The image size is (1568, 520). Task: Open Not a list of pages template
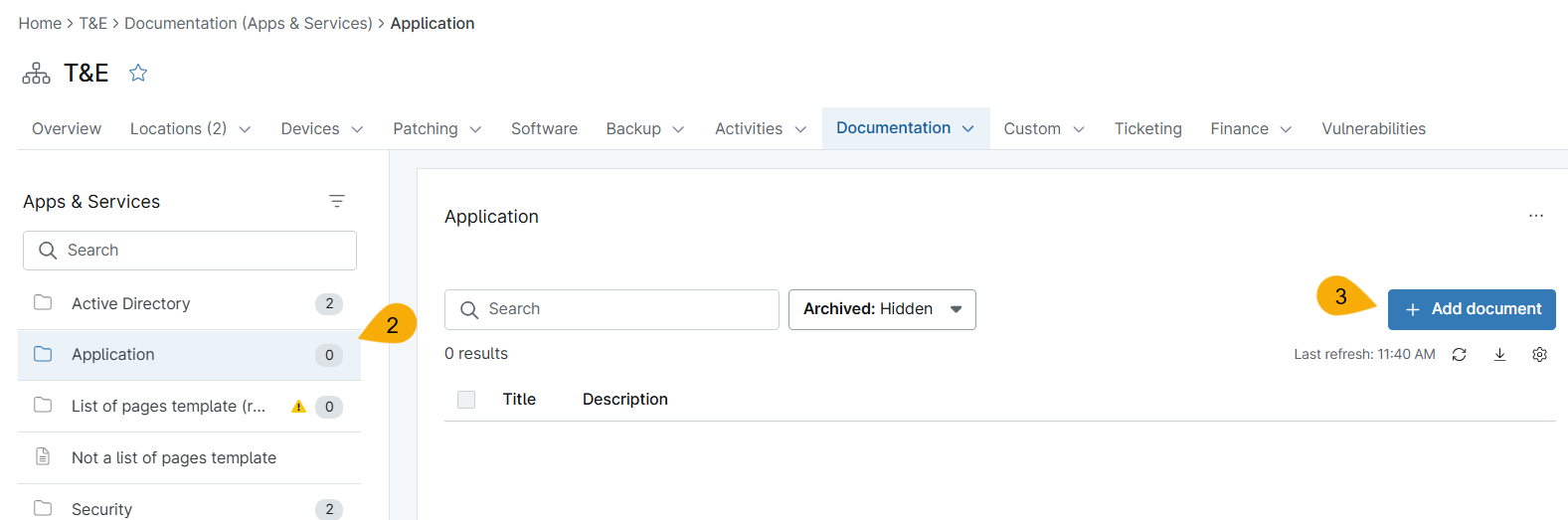pyautogui.click(x=174, y=458)
